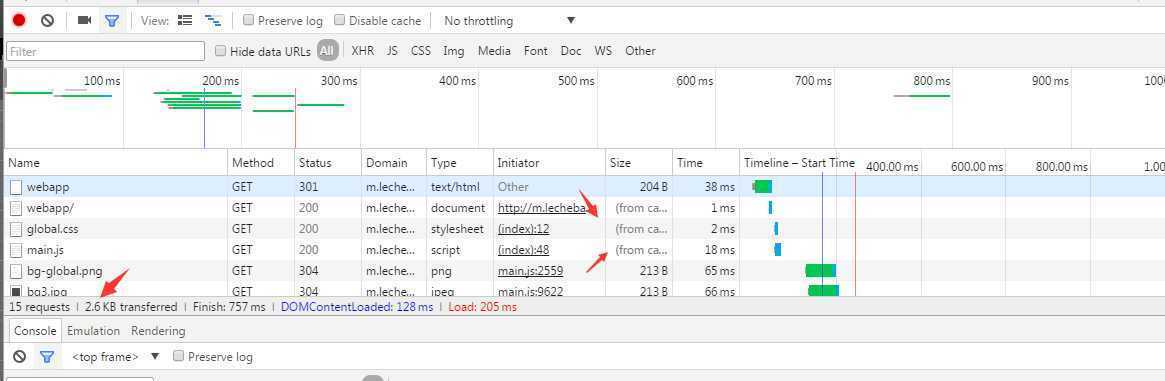This screenshot has width=1165, height=381.
Task: Click file icon beside webapp row
Action: pos(16,187)
